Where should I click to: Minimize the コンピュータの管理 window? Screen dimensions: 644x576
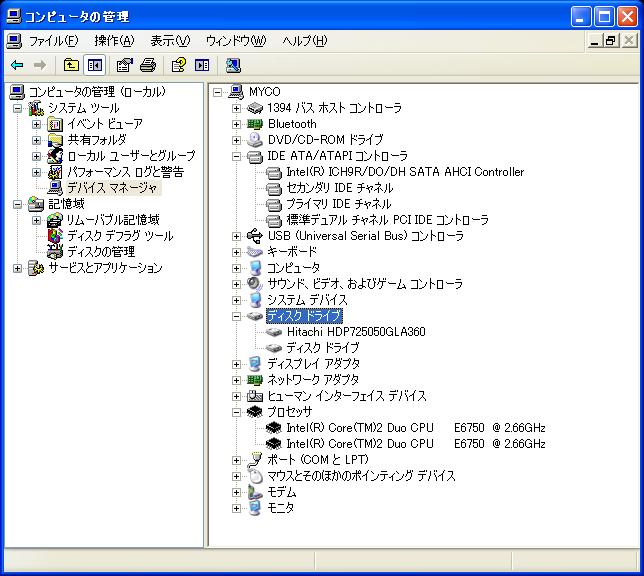(580, 17)
